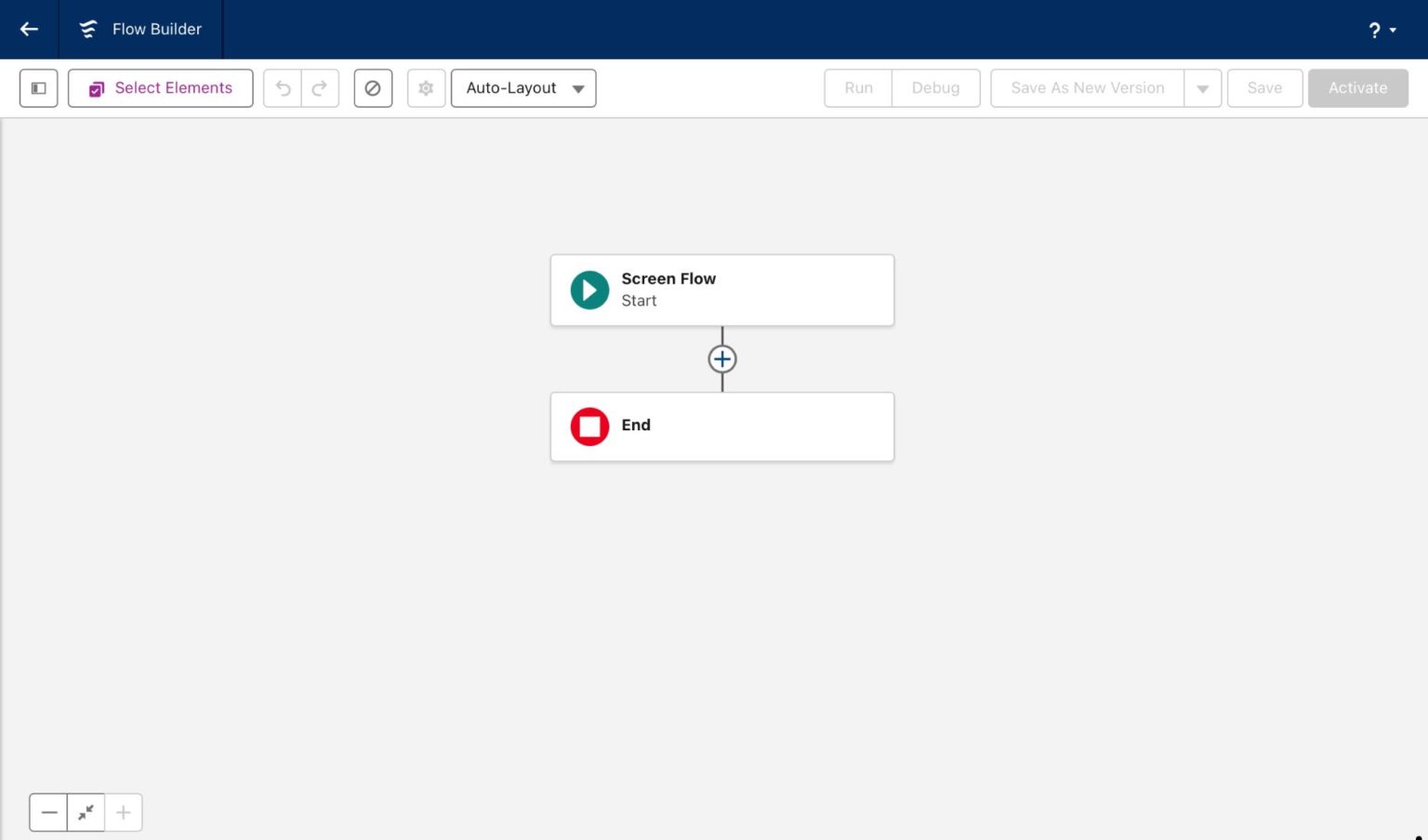Redo the last change

click(320, 88)
